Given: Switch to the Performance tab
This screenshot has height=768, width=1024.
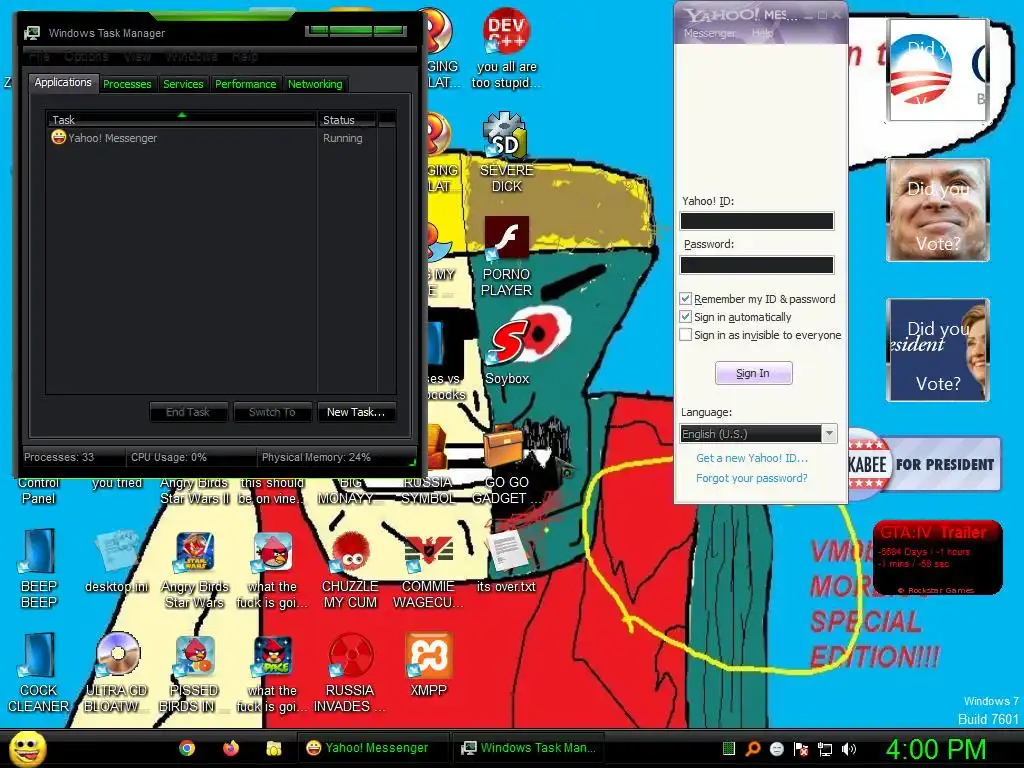Looking at the screenshot, I should click(x=246, y=84).
